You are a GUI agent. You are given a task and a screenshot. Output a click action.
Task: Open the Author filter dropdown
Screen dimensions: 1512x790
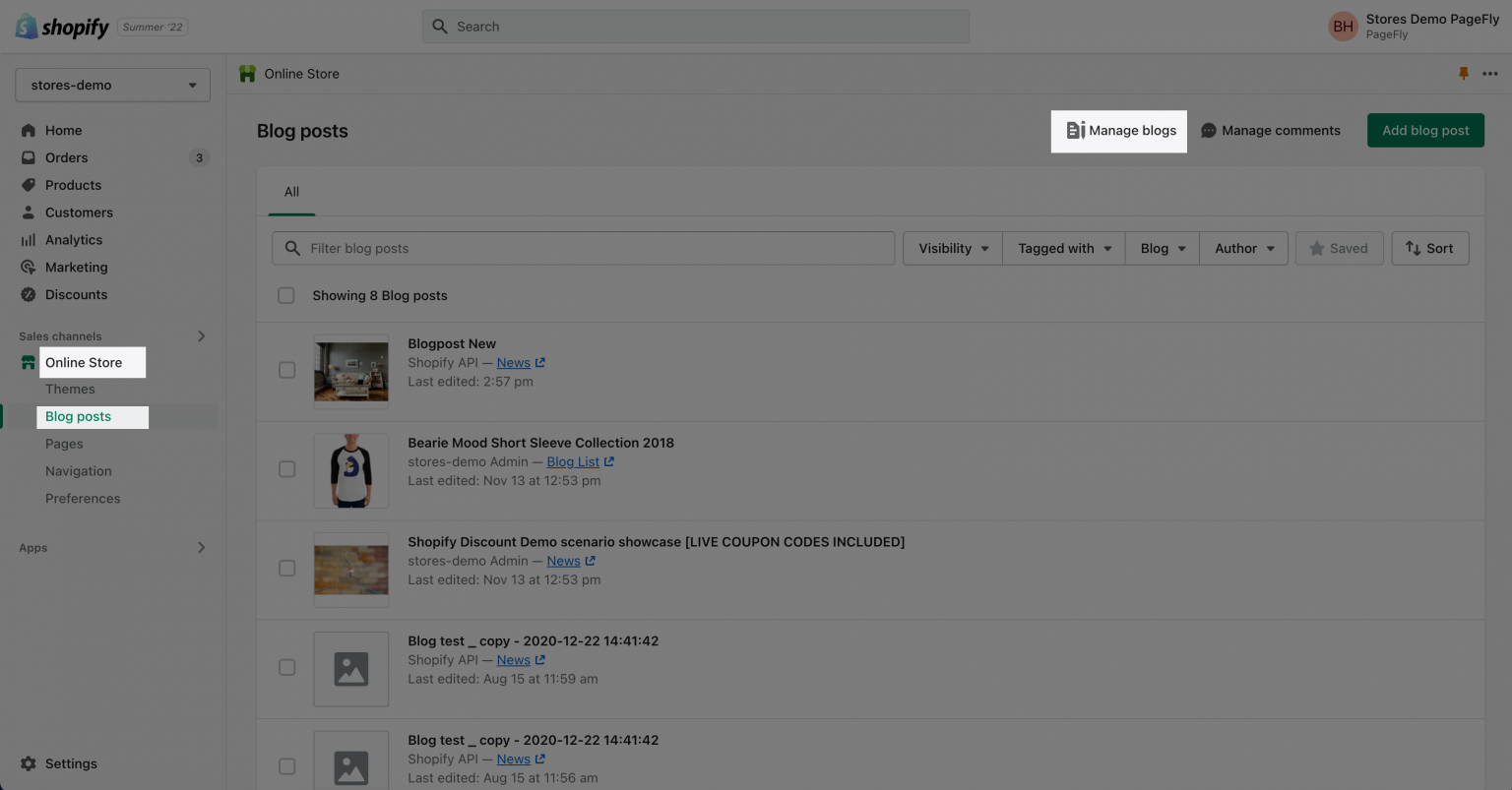pyautogui.click(x=1244, y=249)
